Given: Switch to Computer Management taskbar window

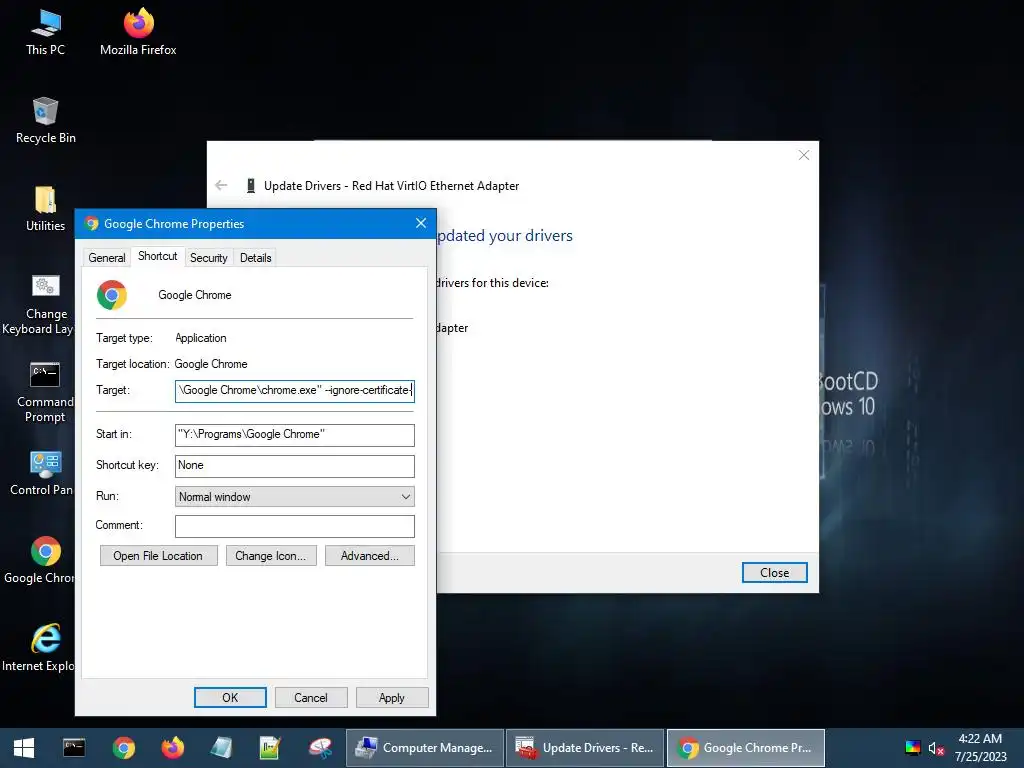Looking at the screenshot, I should click(x=425, y=748).
